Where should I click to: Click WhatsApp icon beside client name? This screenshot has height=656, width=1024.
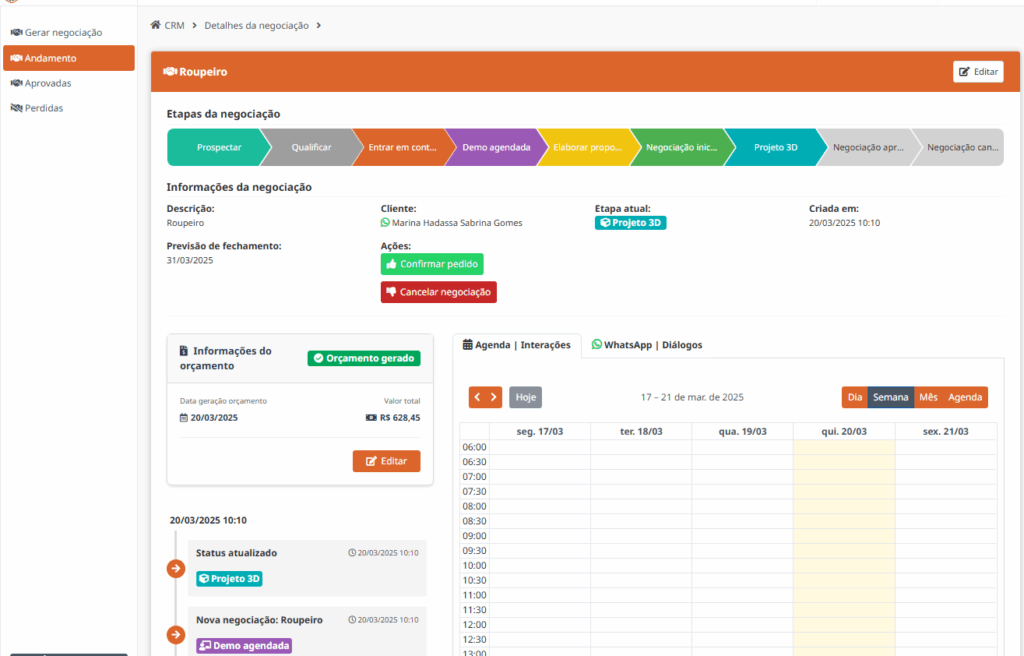pyautogui.click(x=385, y=223)
